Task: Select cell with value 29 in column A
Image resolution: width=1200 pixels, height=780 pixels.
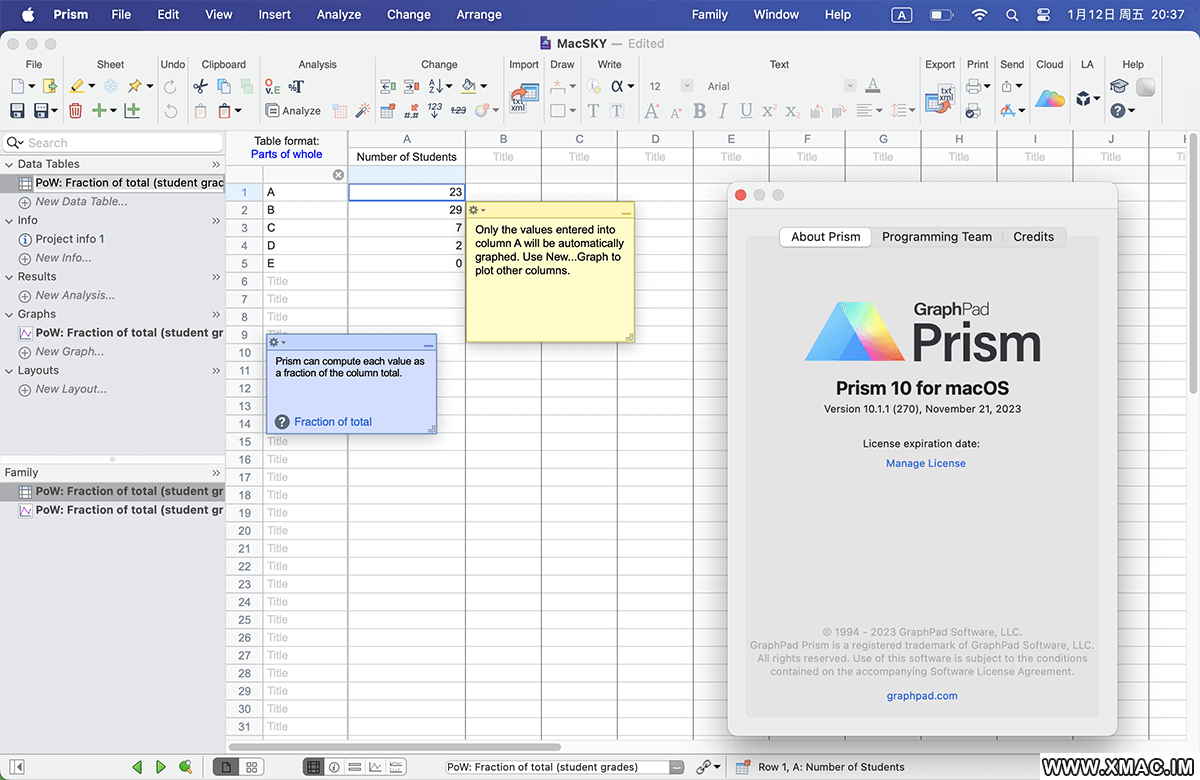Action: [406, 210]
